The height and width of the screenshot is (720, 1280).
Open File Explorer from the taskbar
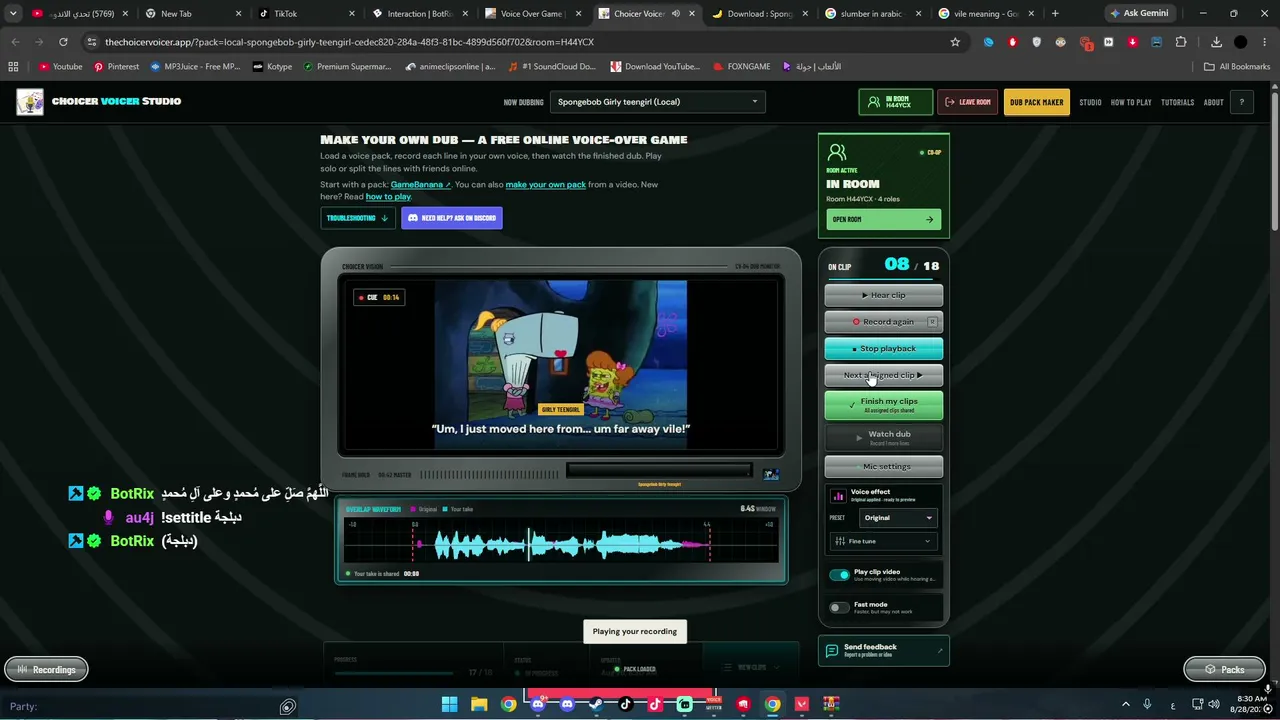[x=479, y=704]
